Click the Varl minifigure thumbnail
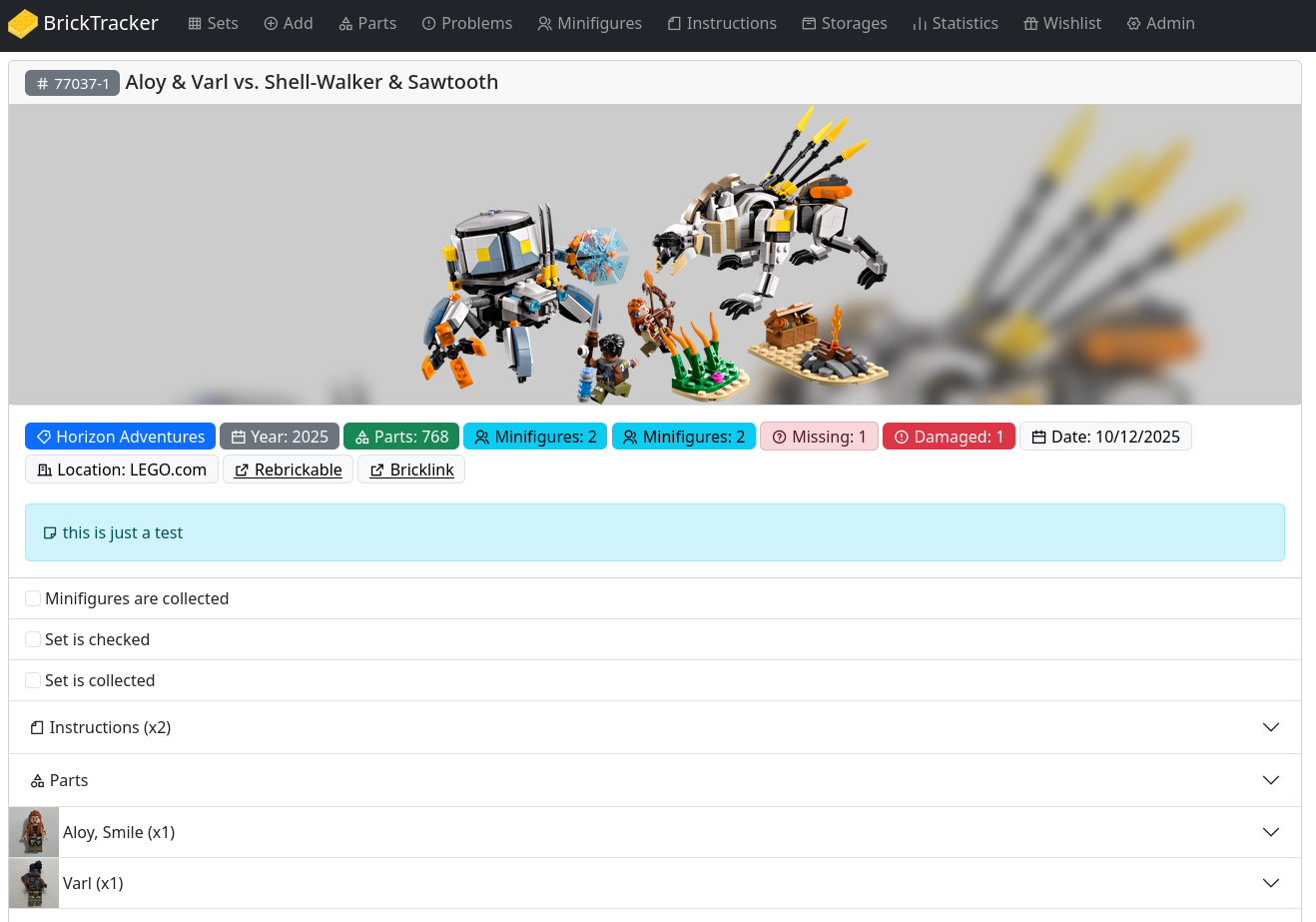Image resolution: width=1316 pixels, height=922 pixels. 34,883
